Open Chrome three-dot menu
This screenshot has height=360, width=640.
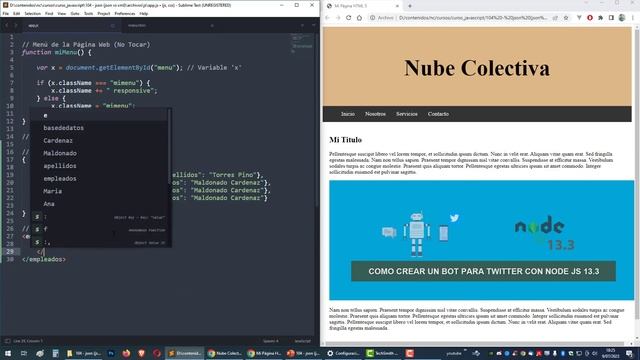[x=633, y=18]
